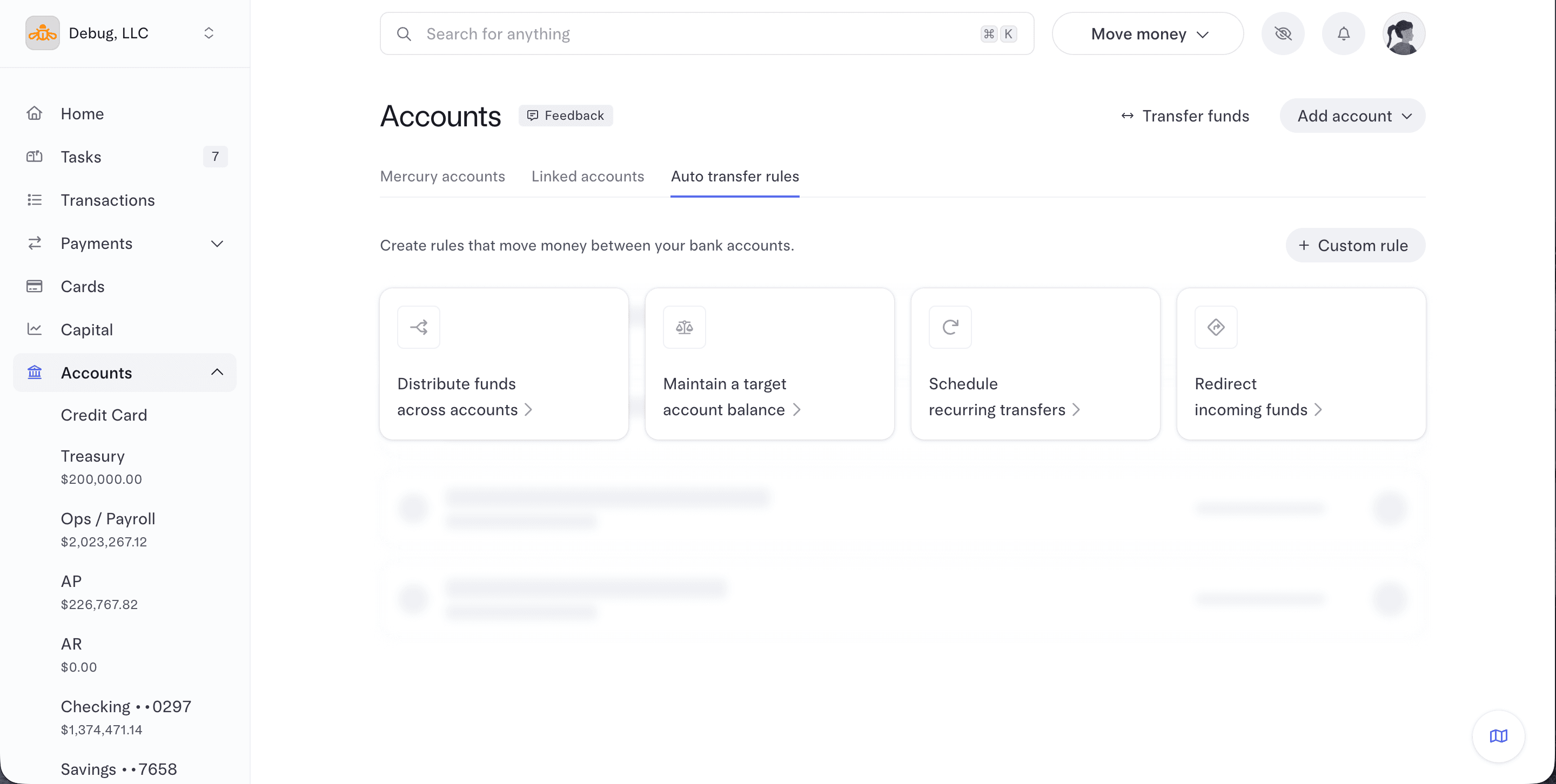
Task: Click the Schedule recurring transfers refresh icon
Action: click(950, 327)
